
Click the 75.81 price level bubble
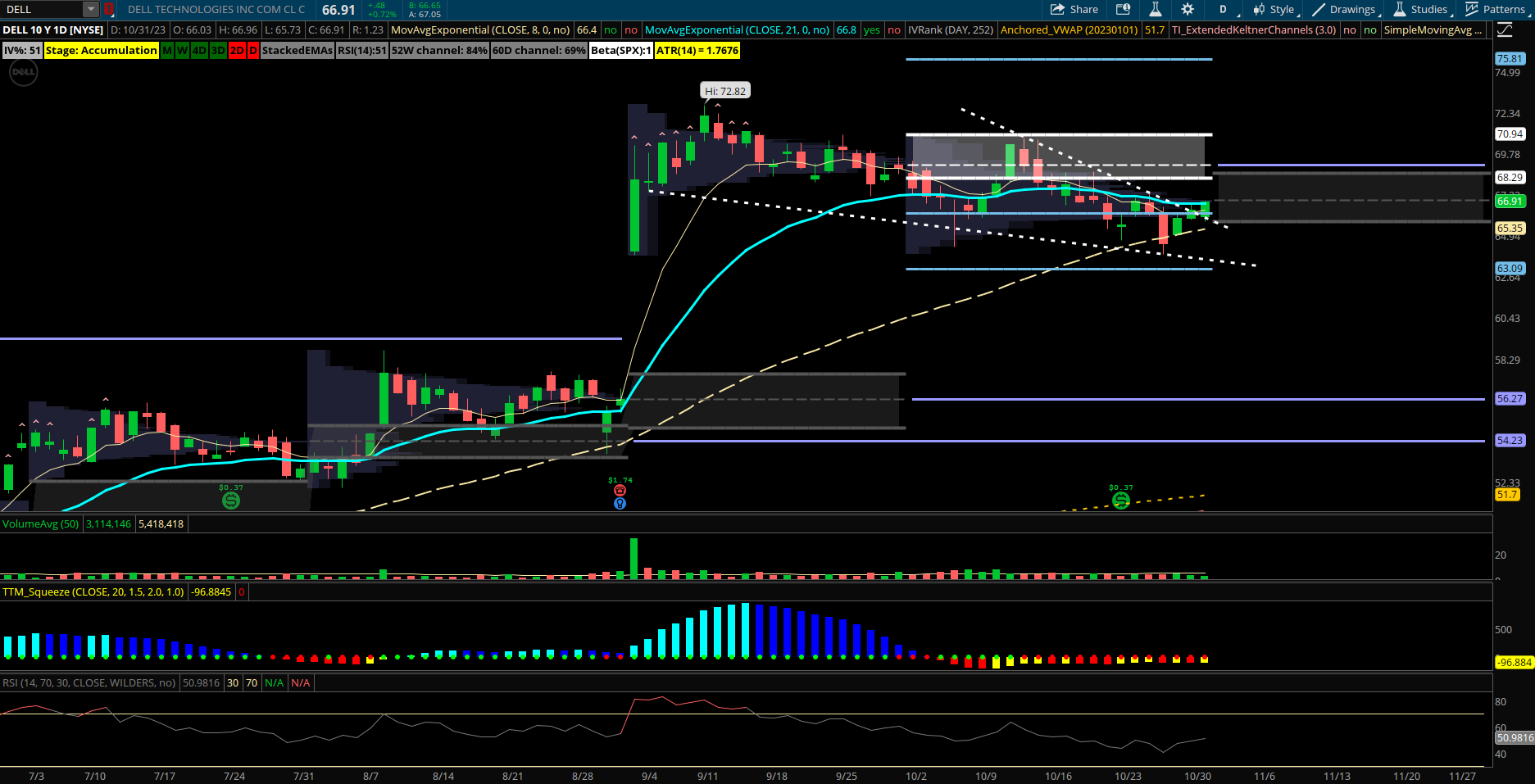[1510, 59]
